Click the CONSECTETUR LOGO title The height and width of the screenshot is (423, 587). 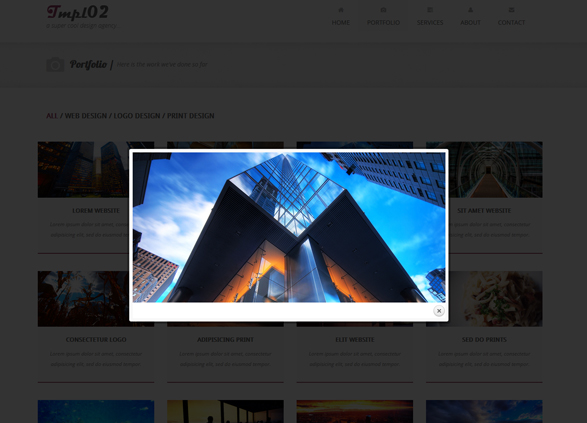point(96,340)
